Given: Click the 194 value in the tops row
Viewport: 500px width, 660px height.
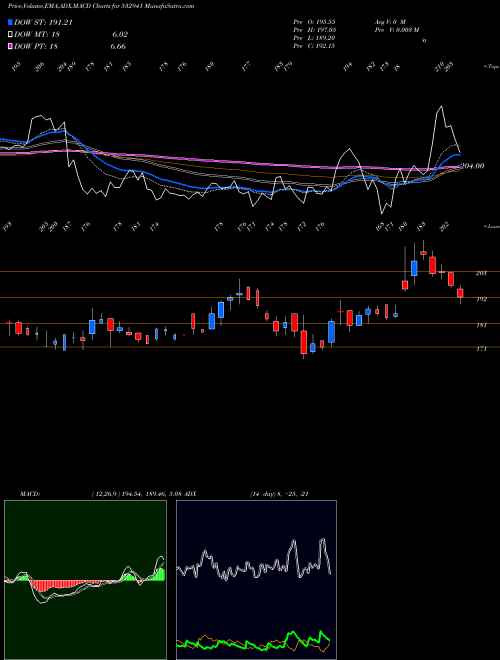Looking at the screenshot, I should click(347, 67).
